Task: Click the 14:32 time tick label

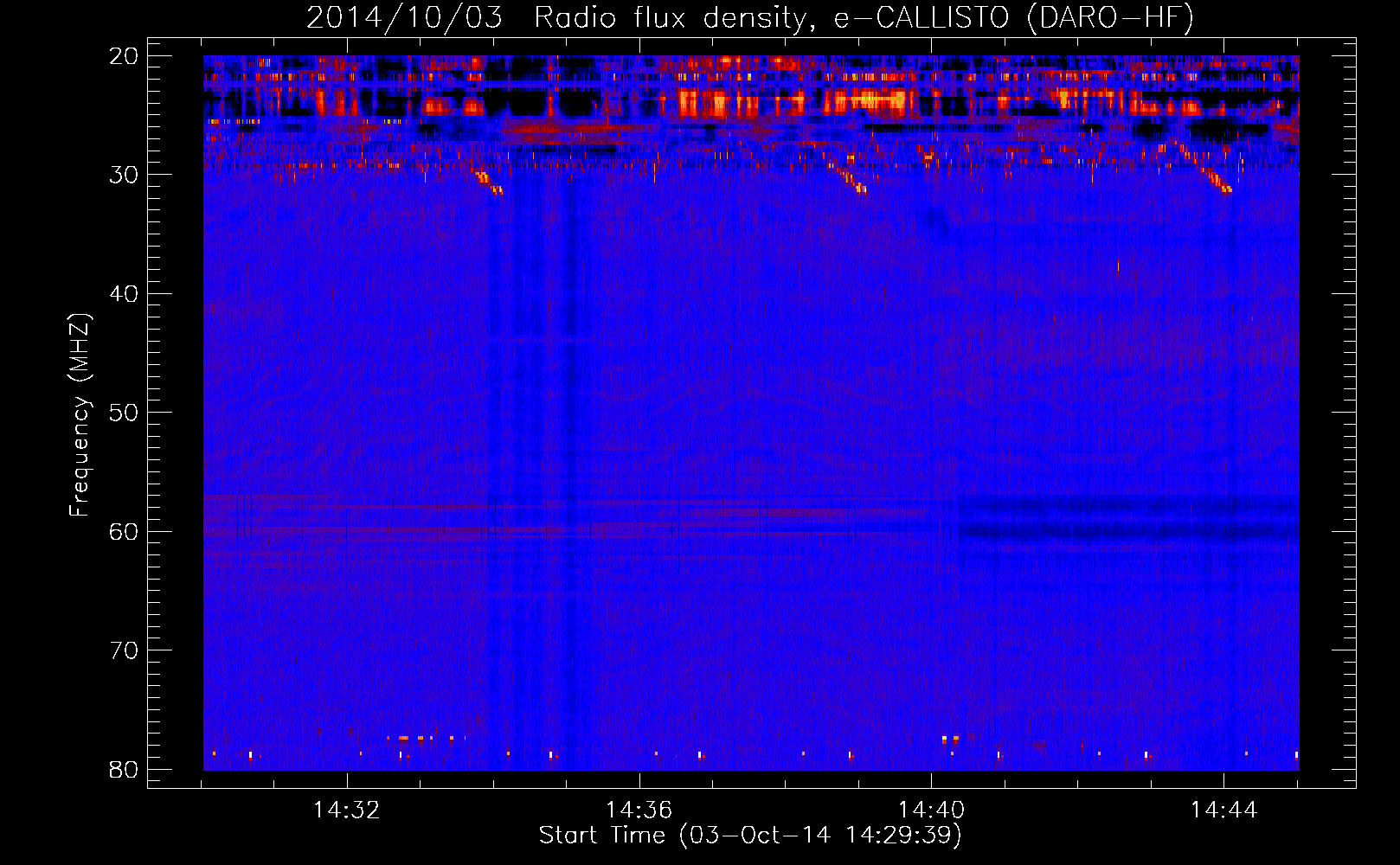Action: coord(347,811)
